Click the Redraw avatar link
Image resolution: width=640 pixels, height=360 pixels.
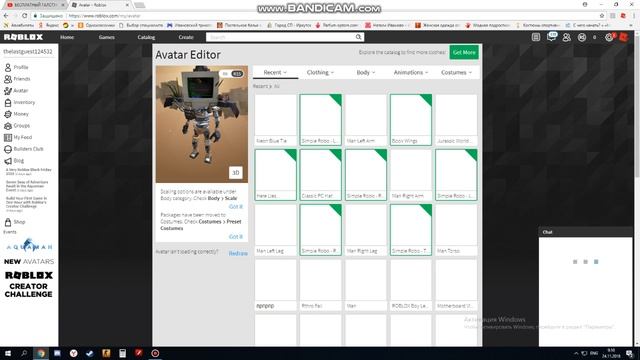(x=238, y=253)
